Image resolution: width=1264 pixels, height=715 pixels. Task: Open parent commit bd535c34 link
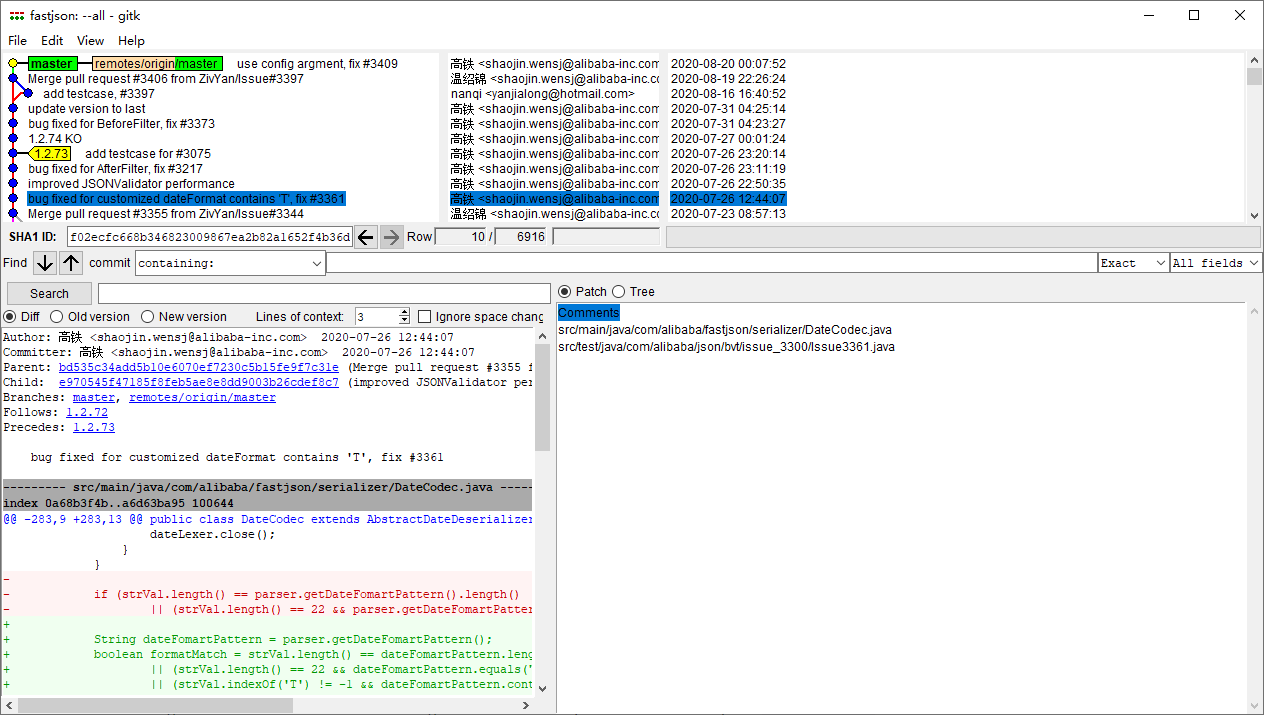coord(198,368)
